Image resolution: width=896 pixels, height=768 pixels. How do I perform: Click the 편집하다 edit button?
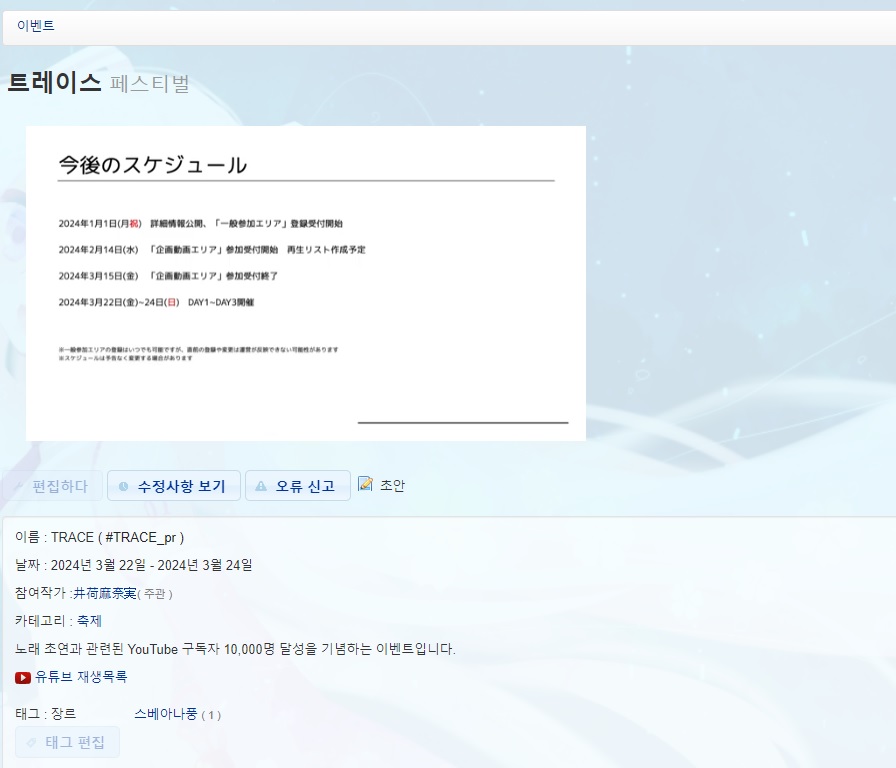point(53,486)
